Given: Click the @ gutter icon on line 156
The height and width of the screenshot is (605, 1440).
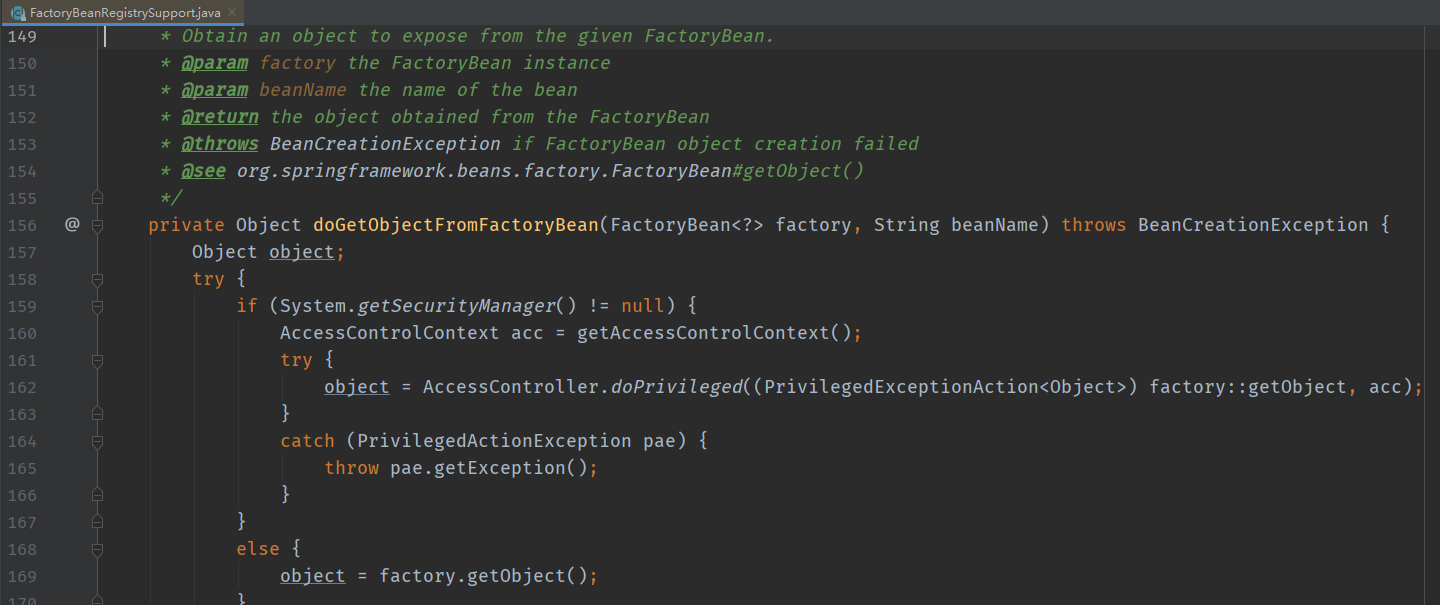Looking at the screenshot, I should tap(71, 225).
